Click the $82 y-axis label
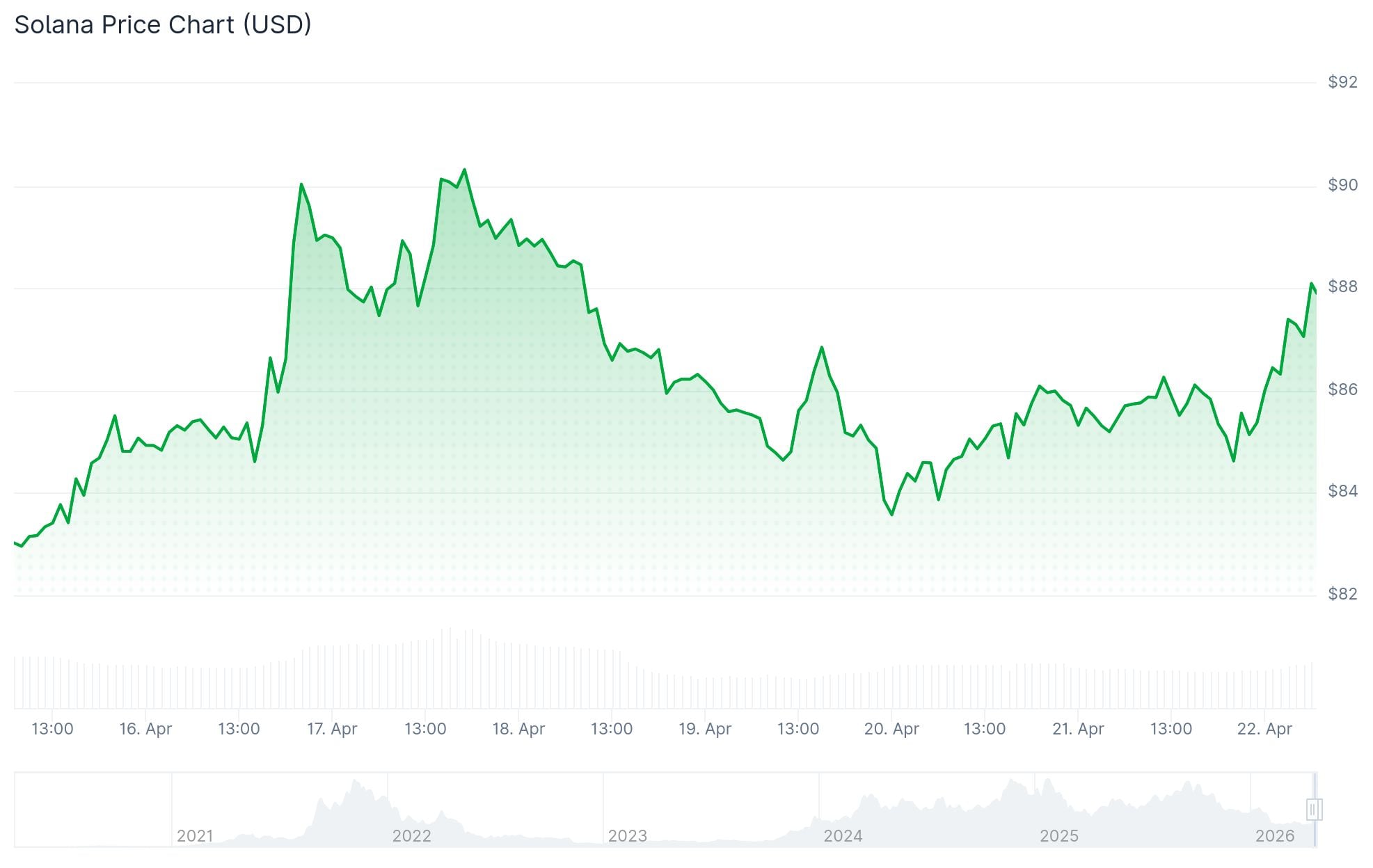This screenshot has width=1373, height=868. click(x=1342, y=593)
